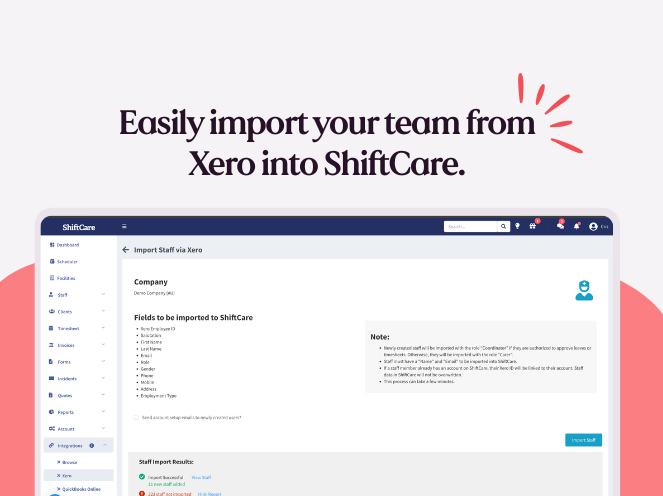Click the Import Staff button
The height and width of the screenshot is (496, 663).
coord(584,440)
